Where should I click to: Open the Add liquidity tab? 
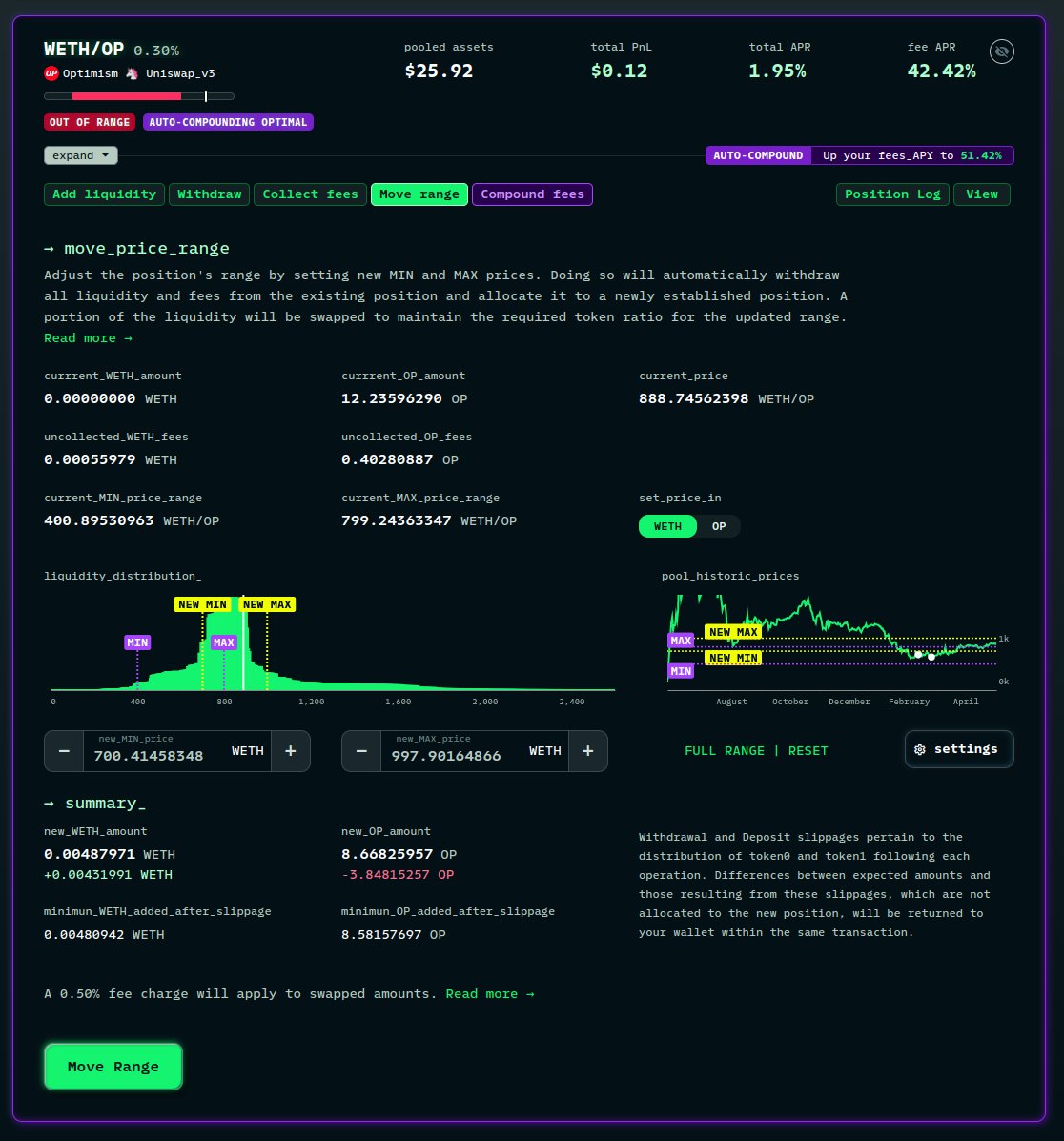pyautogui.click(x=104, y=194)
